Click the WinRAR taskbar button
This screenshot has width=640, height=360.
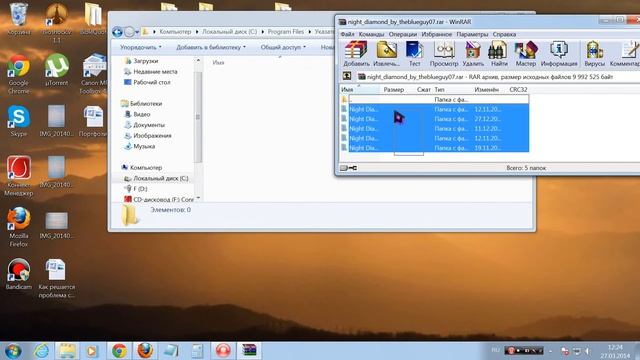[x=249, y=351]
